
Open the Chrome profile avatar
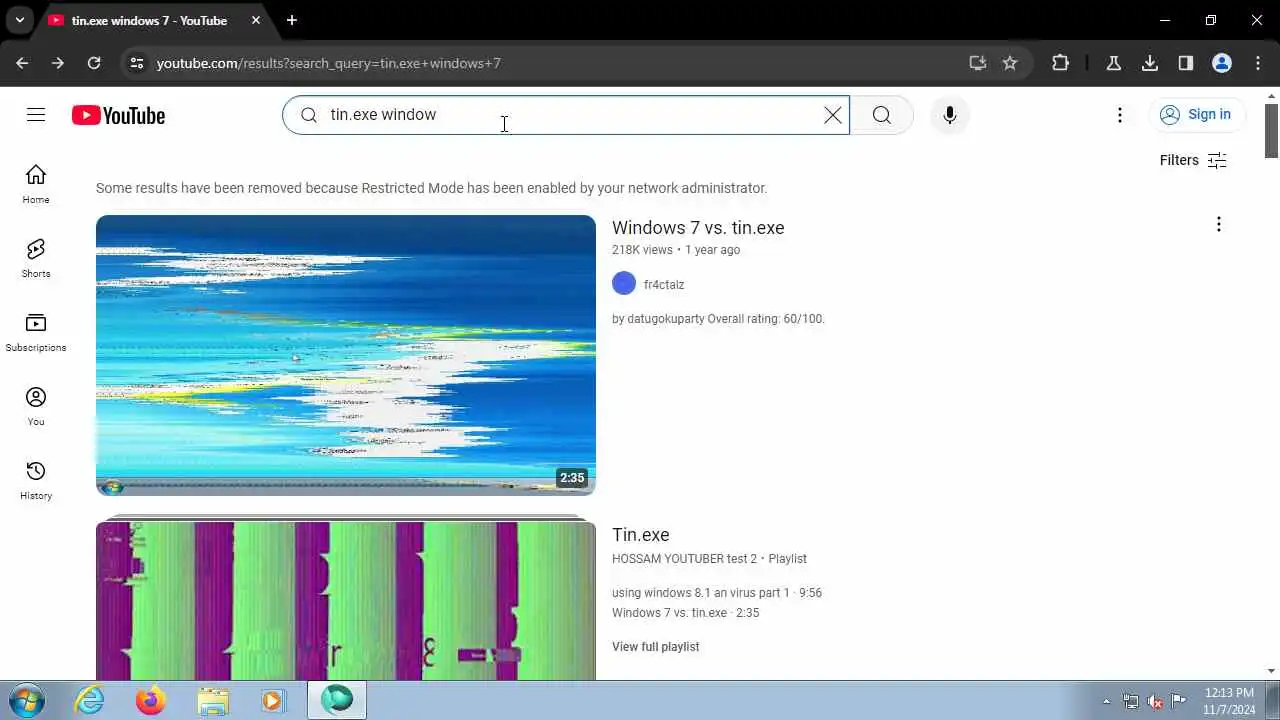point(1222,63)
